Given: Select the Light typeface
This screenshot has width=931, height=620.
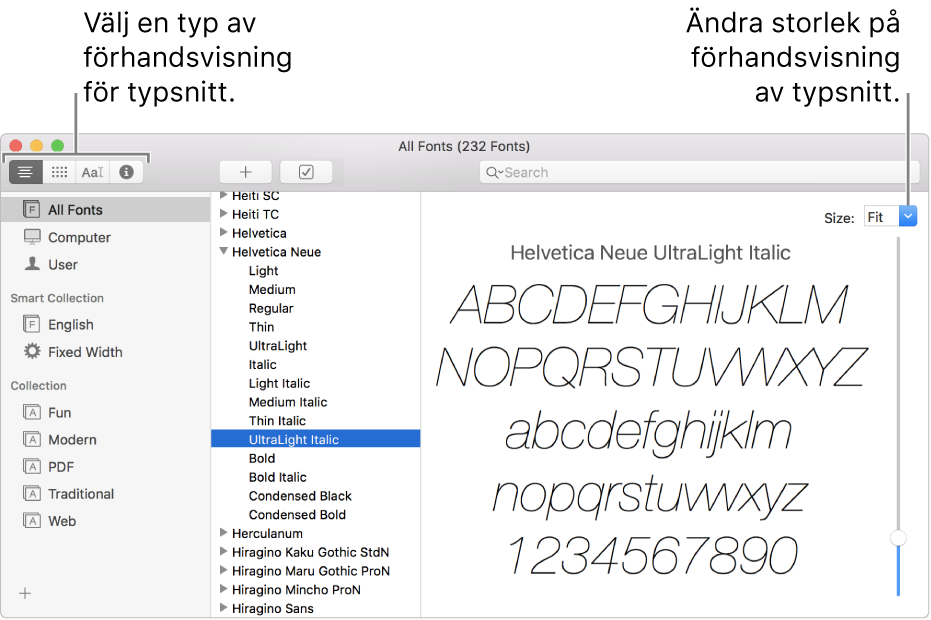Looking at the screenshot, I should 263,271.
